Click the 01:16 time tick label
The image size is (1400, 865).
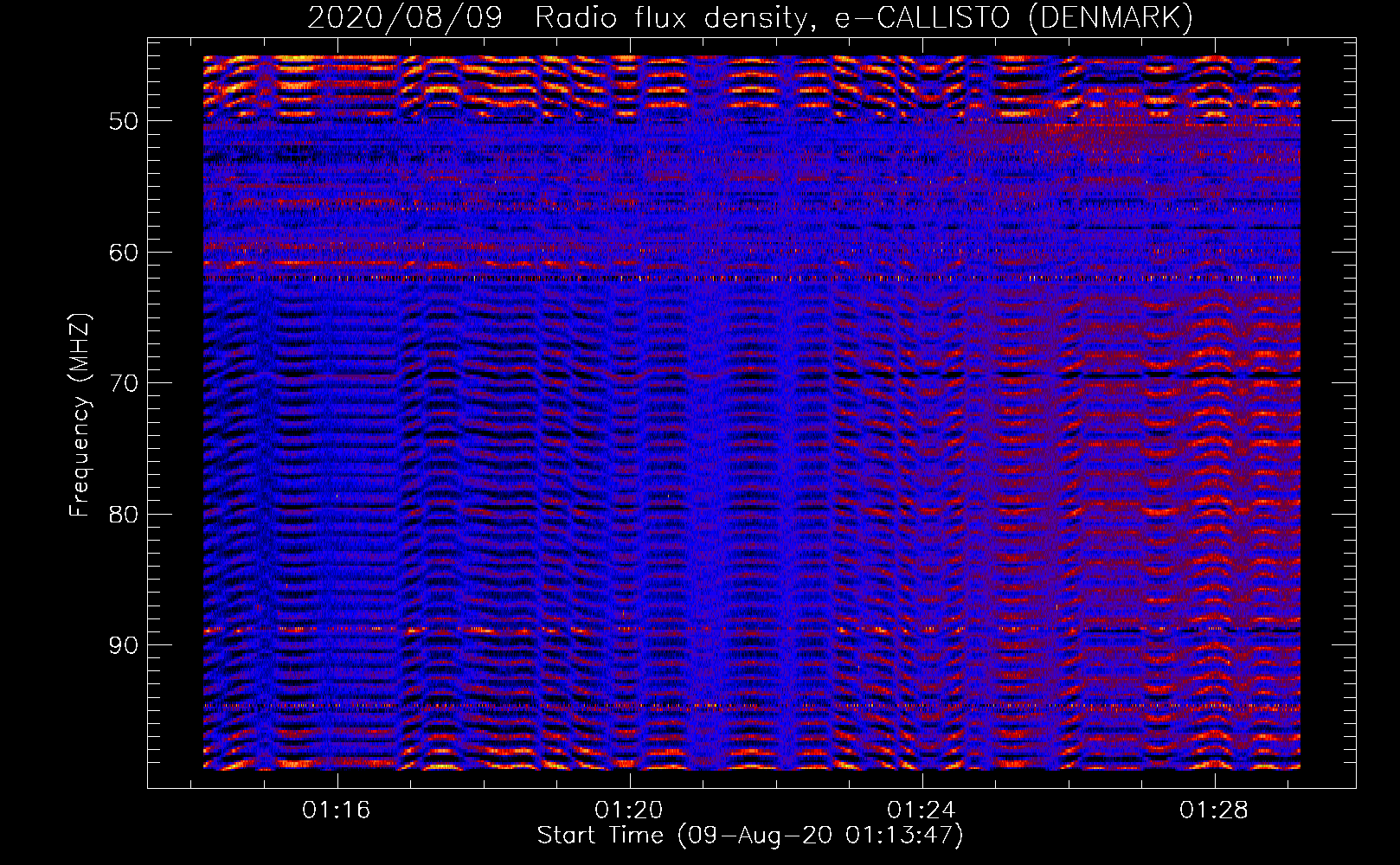click(336, 810)
